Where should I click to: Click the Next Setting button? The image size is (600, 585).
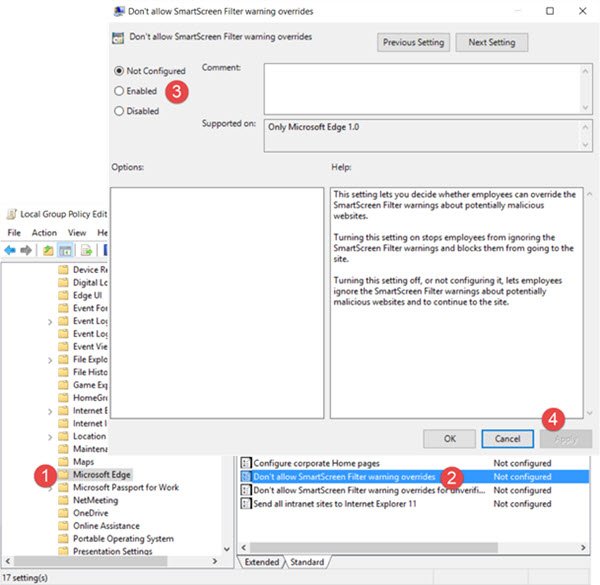[x=492, y=42]
